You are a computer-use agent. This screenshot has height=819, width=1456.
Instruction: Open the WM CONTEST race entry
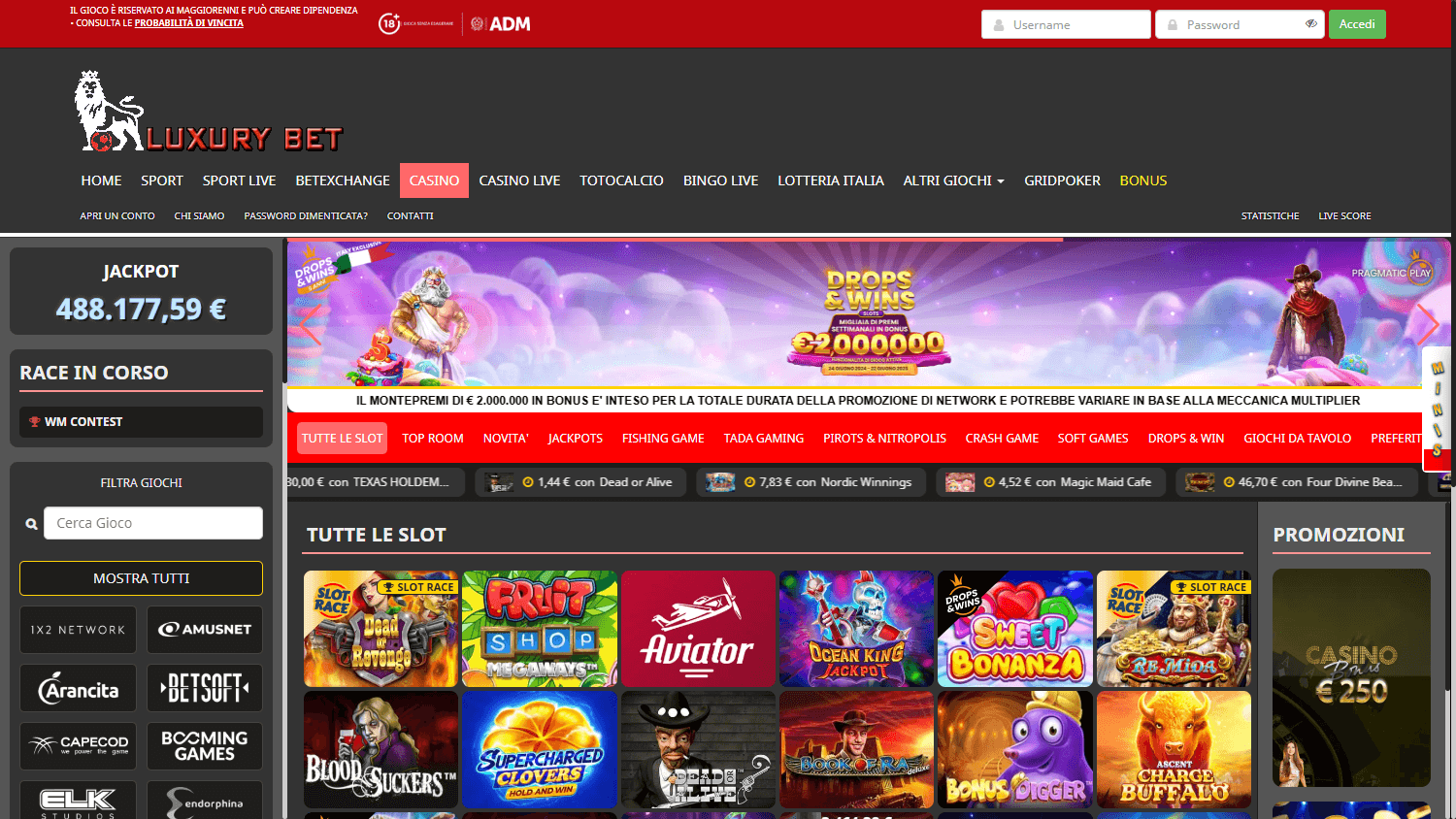tap(140, 421)
